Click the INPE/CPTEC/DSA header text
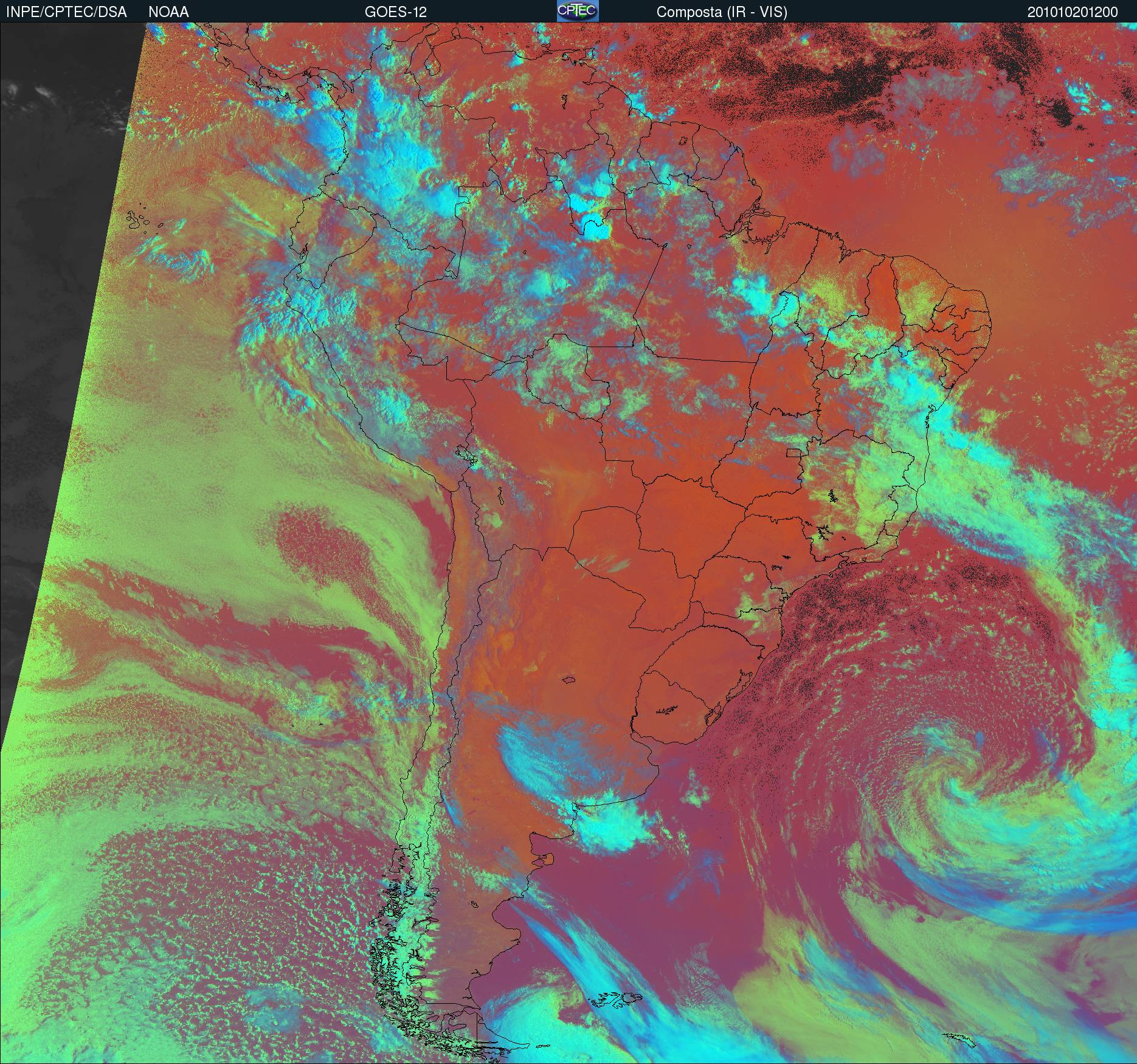The image size is (1137, 1064). point(66,12)
